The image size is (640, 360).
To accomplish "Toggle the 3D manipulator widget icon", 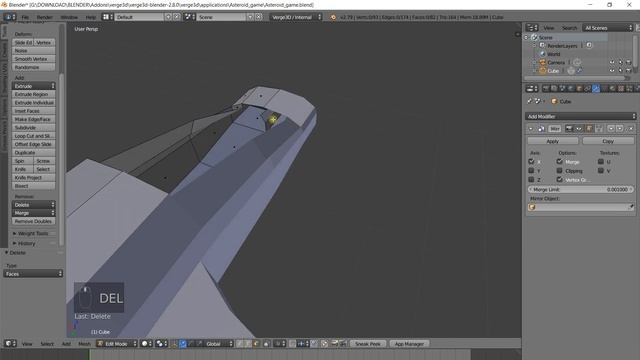I will [174, 344].
